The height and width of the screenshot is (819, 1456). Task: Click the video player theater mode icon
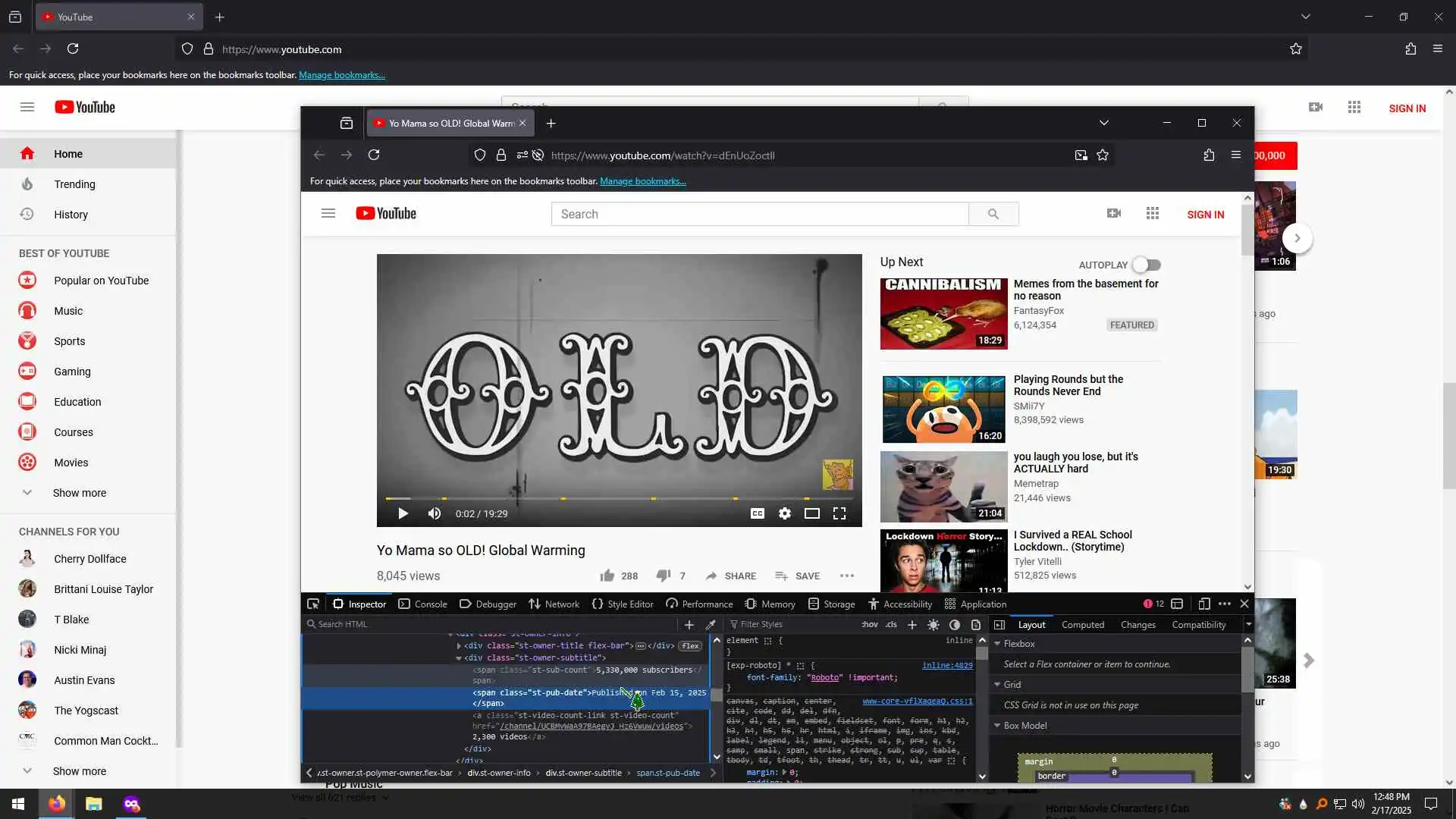point(811,514)
